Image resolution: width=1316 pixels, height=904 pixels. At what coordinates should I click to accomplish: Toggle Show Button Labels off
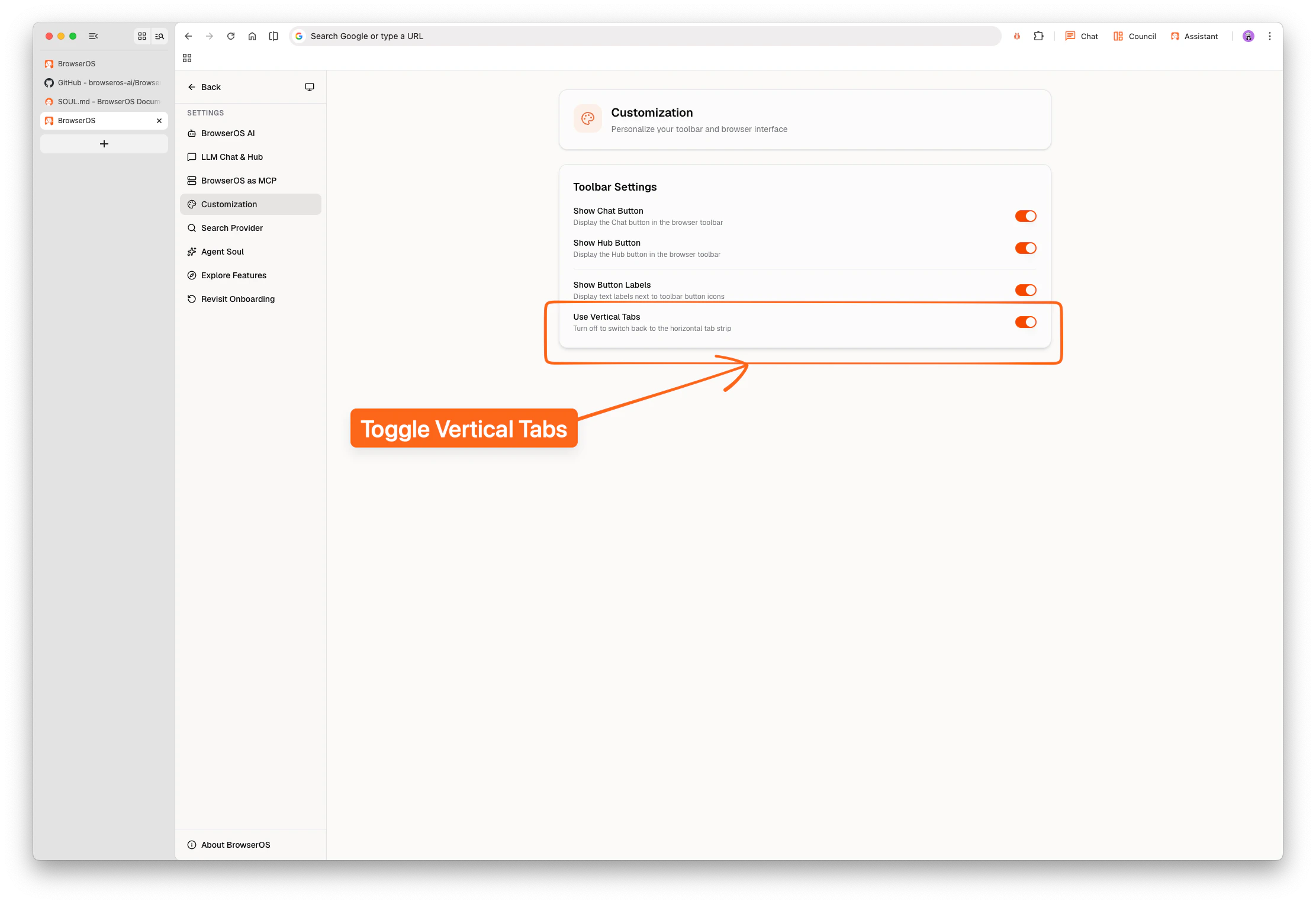point(1025,289)
